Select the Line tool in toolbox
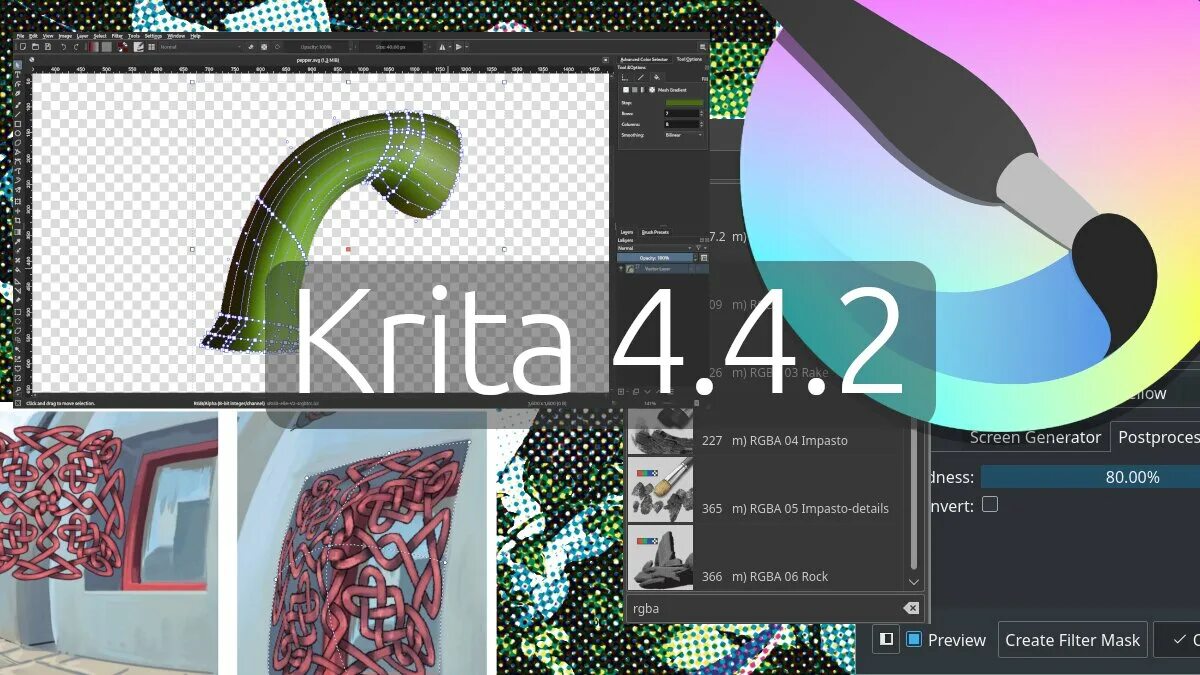Viewport: 1200px width, 675px height. (x=18, y=115)
